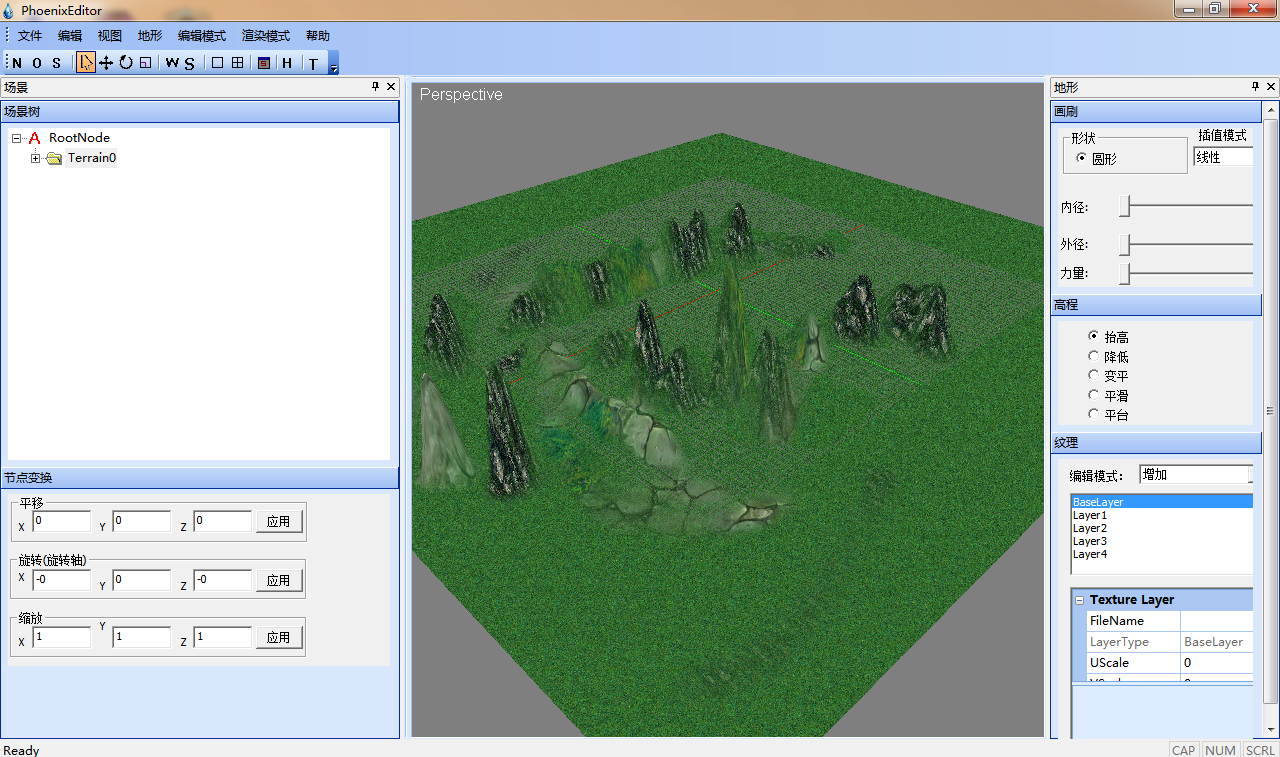Select the 降低 height mode
Screen dimensions: 1280x757
click(x=1093, y=356)
